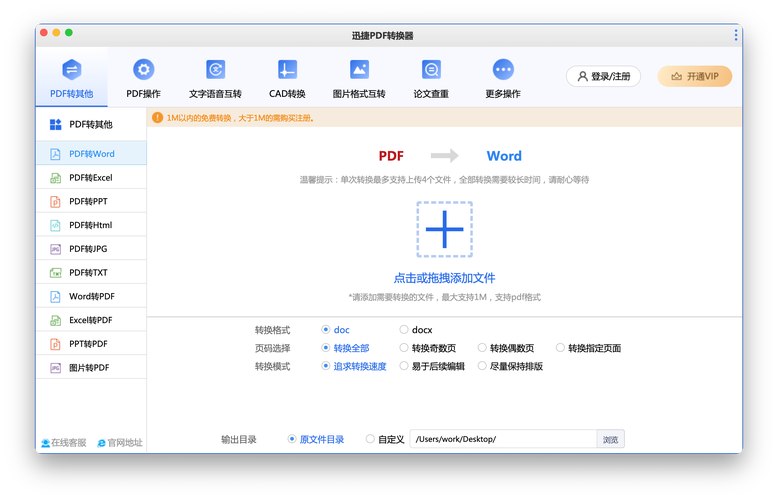This screenshot has width=778, height=500.
Task: Click the 登录/注册 button
Action: pyautogui.click(x=603, y=76)
